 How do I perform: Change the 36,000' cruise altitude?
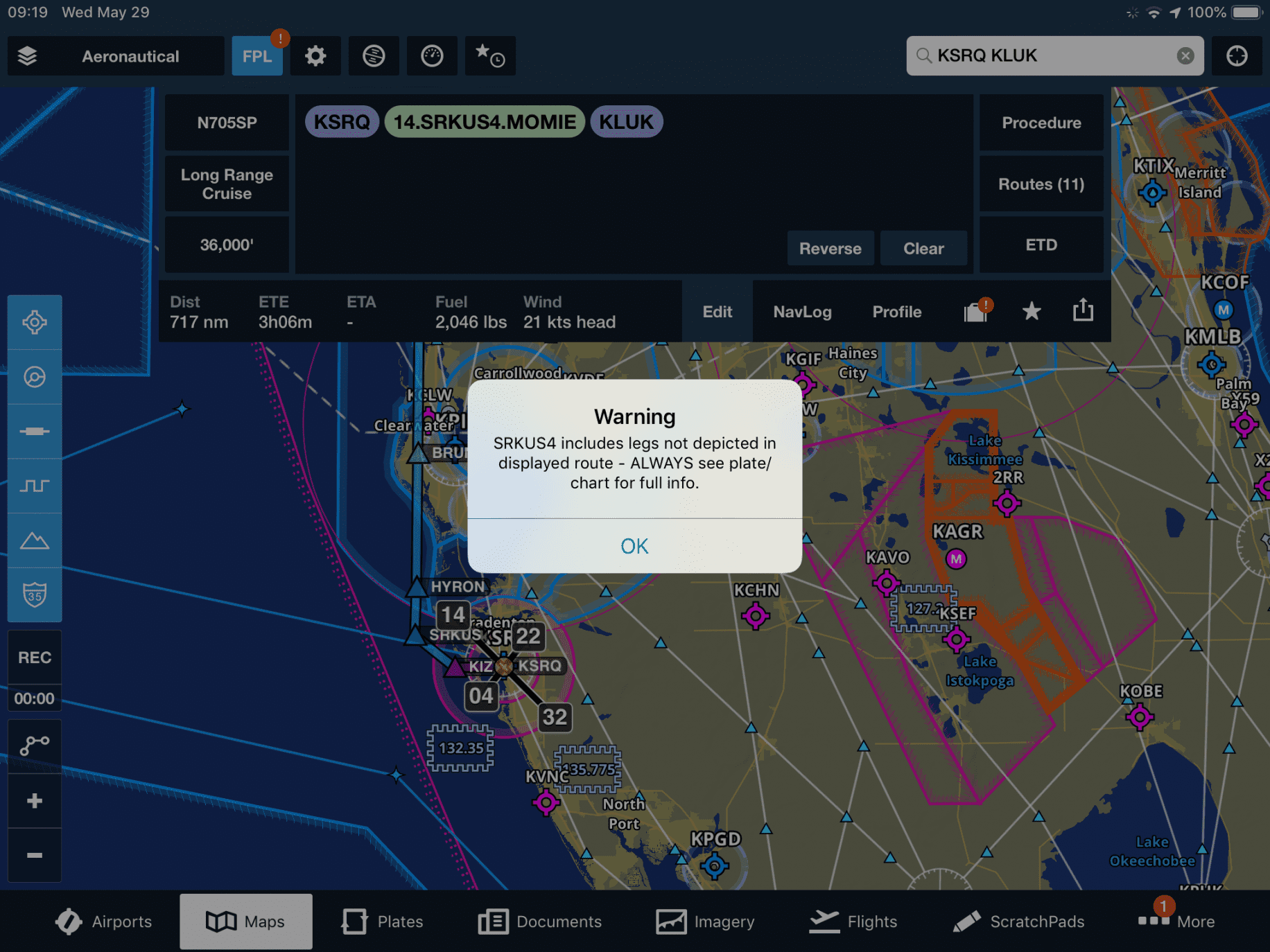click(226, 244)
